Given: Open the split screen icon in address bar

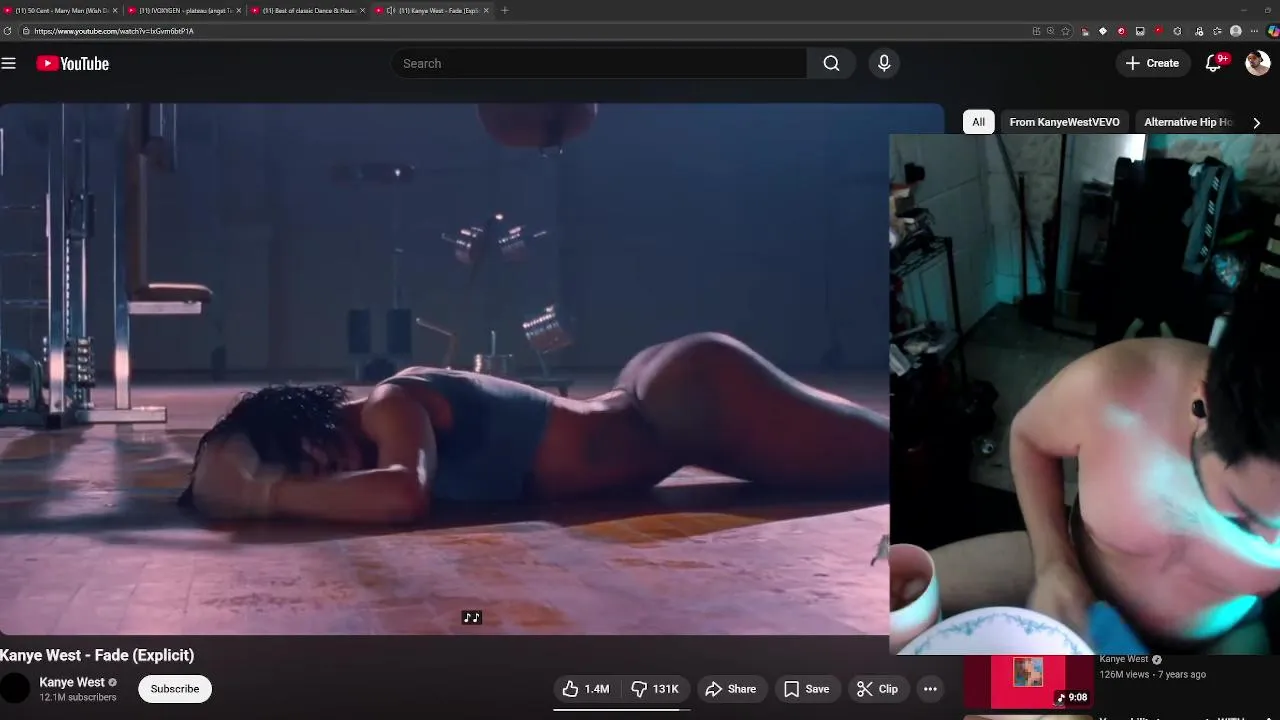Looking at the screenshot, I should click(1036, 31).
